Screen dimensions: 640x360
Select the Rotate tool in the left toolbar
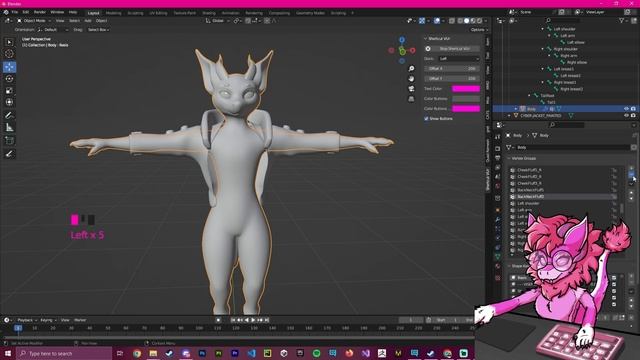(9, 79)
